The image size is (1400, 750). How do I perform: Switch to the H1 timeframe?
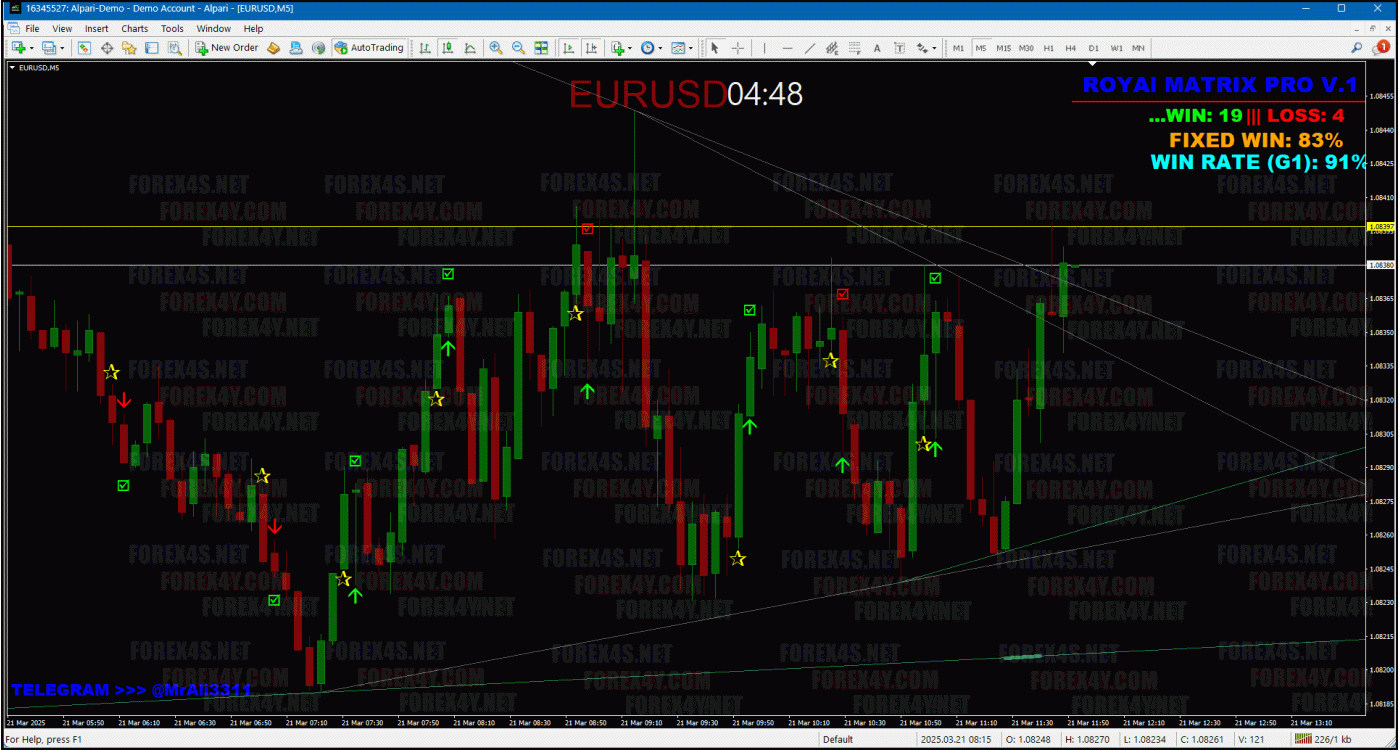pyautogui.click(x=1048, y=48)
